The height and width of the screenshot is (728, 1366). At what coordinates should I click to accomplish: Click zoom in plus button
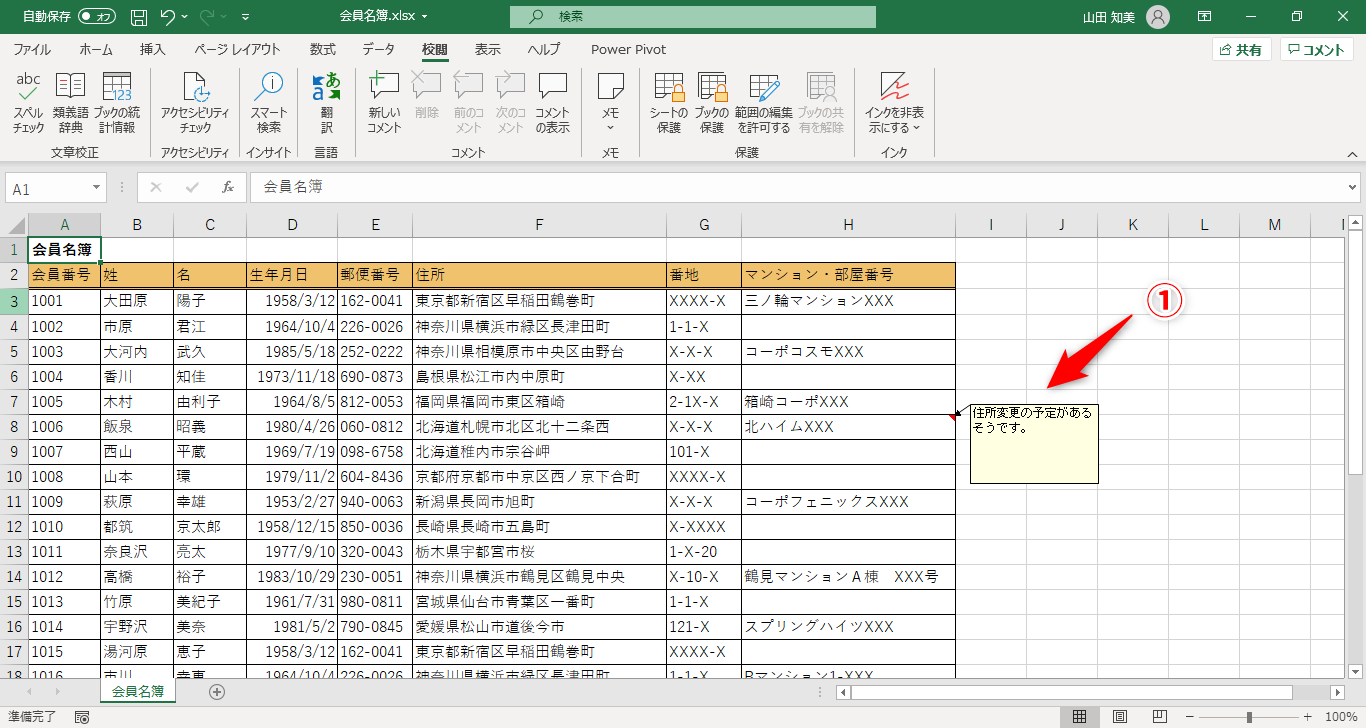1305,717
